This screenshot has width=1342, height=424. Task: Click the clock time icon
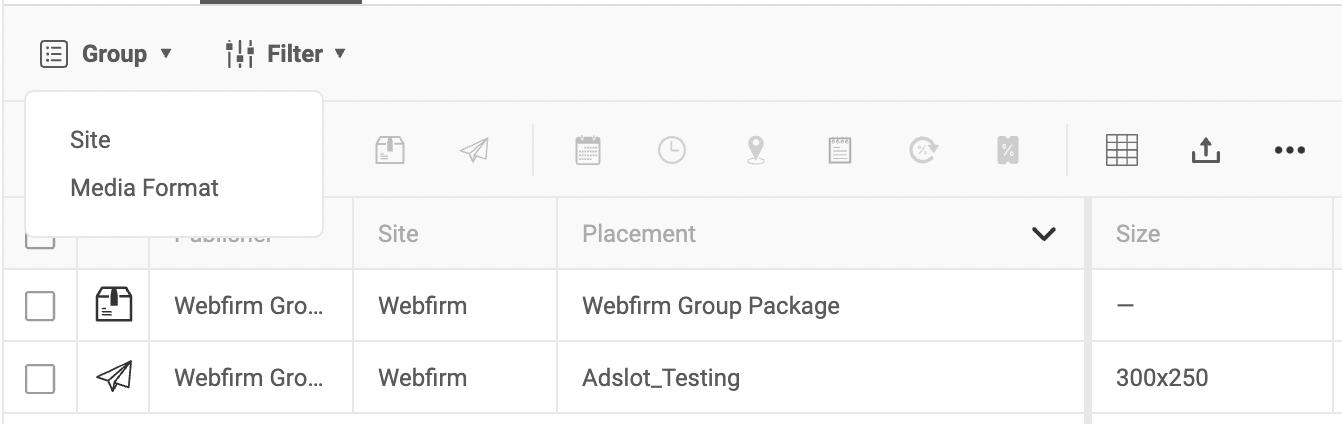(672, 150)
